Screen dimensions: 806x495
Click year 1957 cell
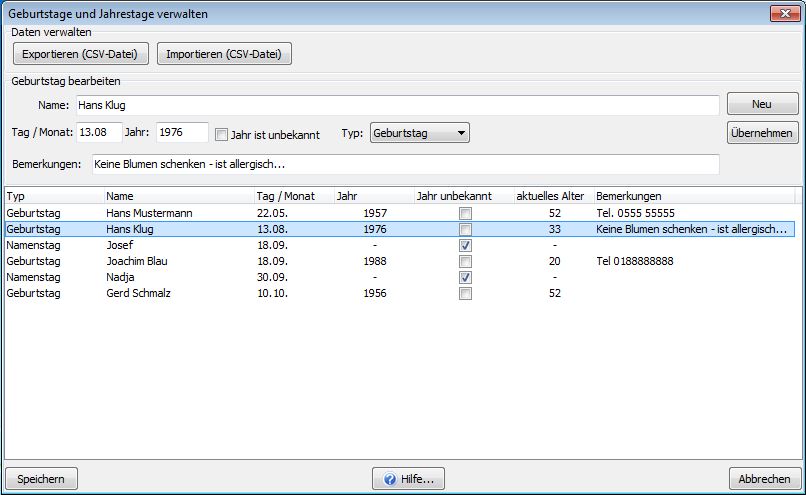pos(375,213)
